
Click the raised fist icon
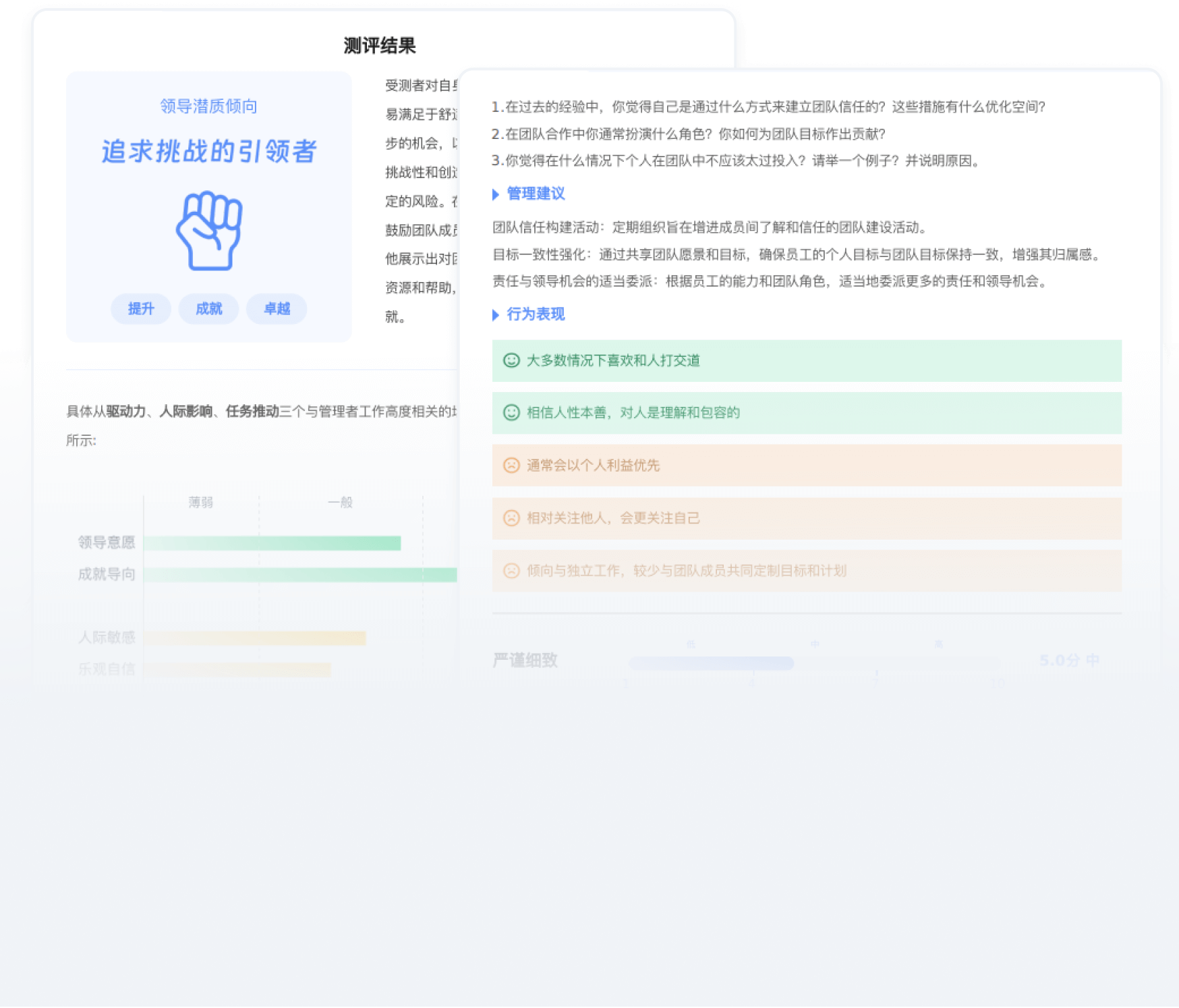pyautogui.click(x=209, y=231)
